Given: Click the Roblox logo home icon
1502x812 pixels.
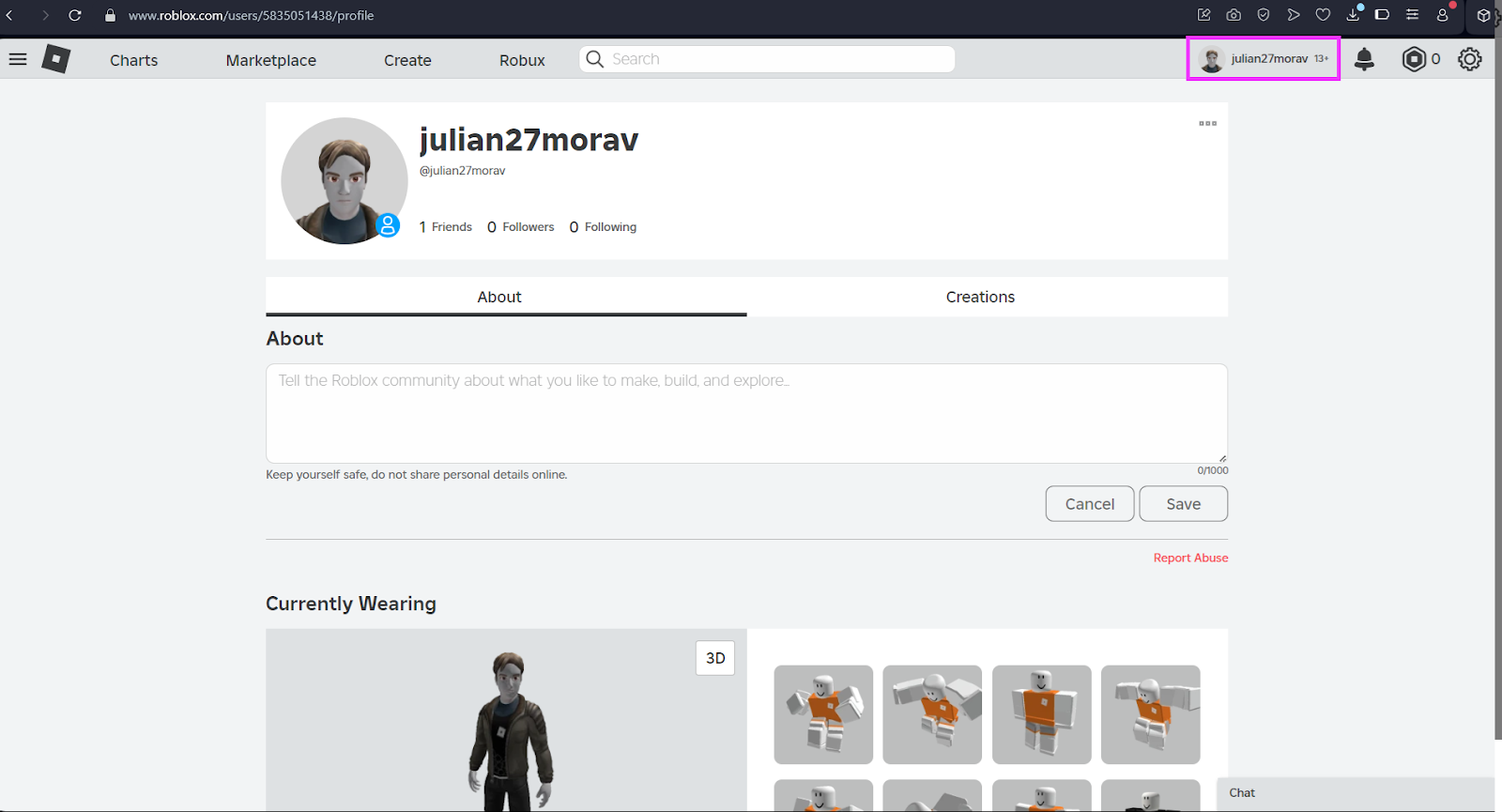Looking at the screenshot, I should click(56, 59).
